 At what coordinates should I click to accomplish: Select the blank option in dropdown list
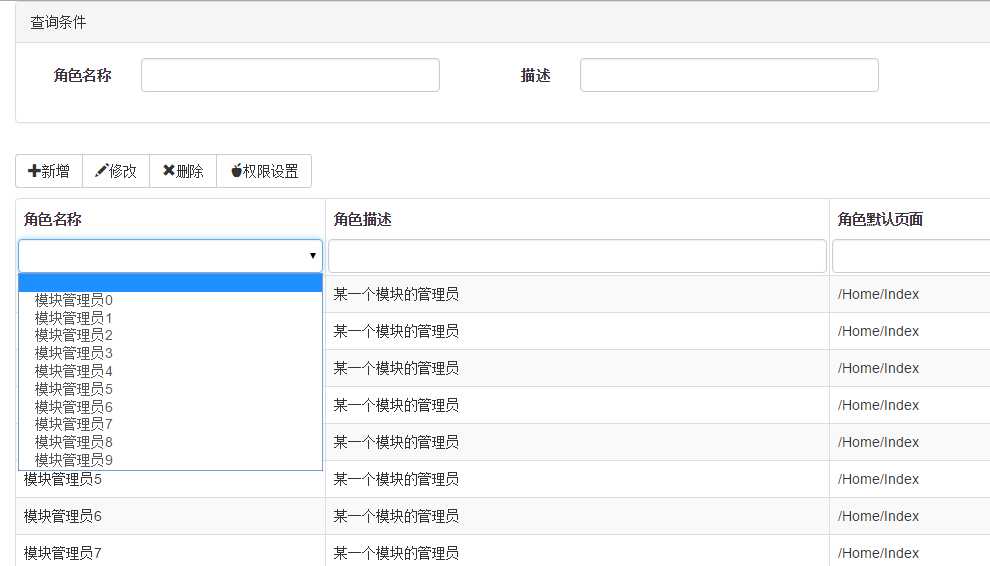point(170,282)
